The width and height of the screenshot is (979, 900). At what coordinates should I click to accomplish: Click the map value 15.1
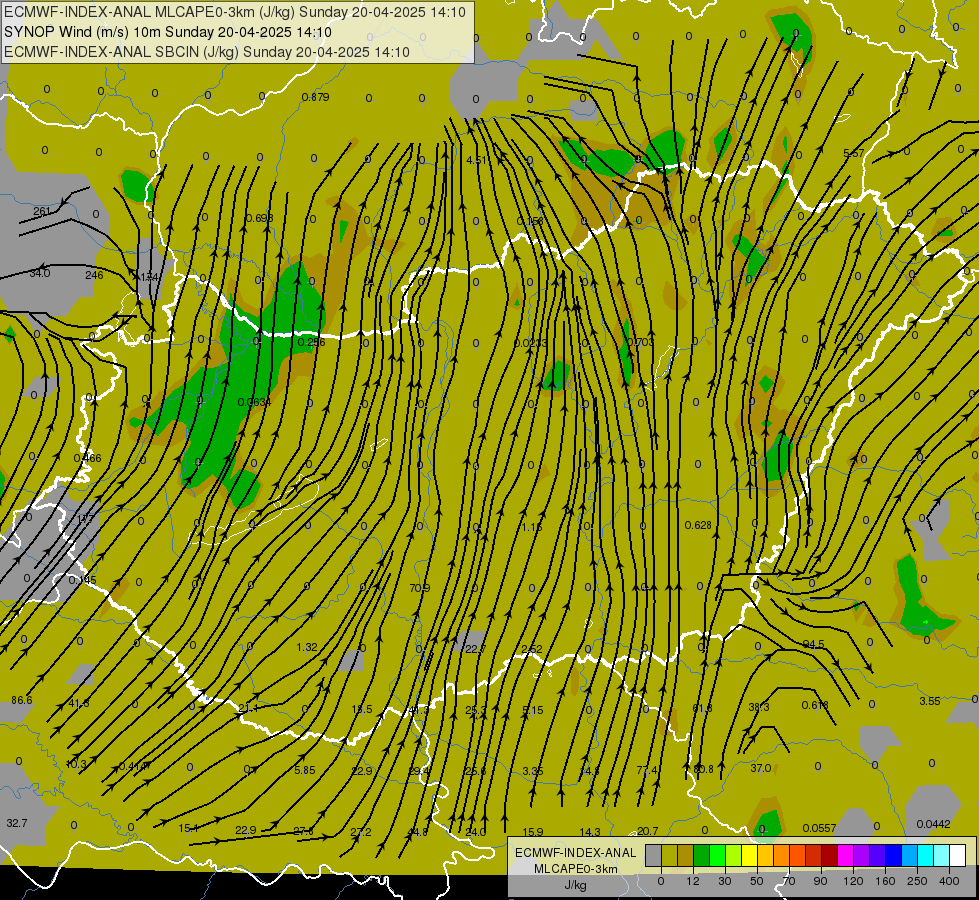pos(188,828)
